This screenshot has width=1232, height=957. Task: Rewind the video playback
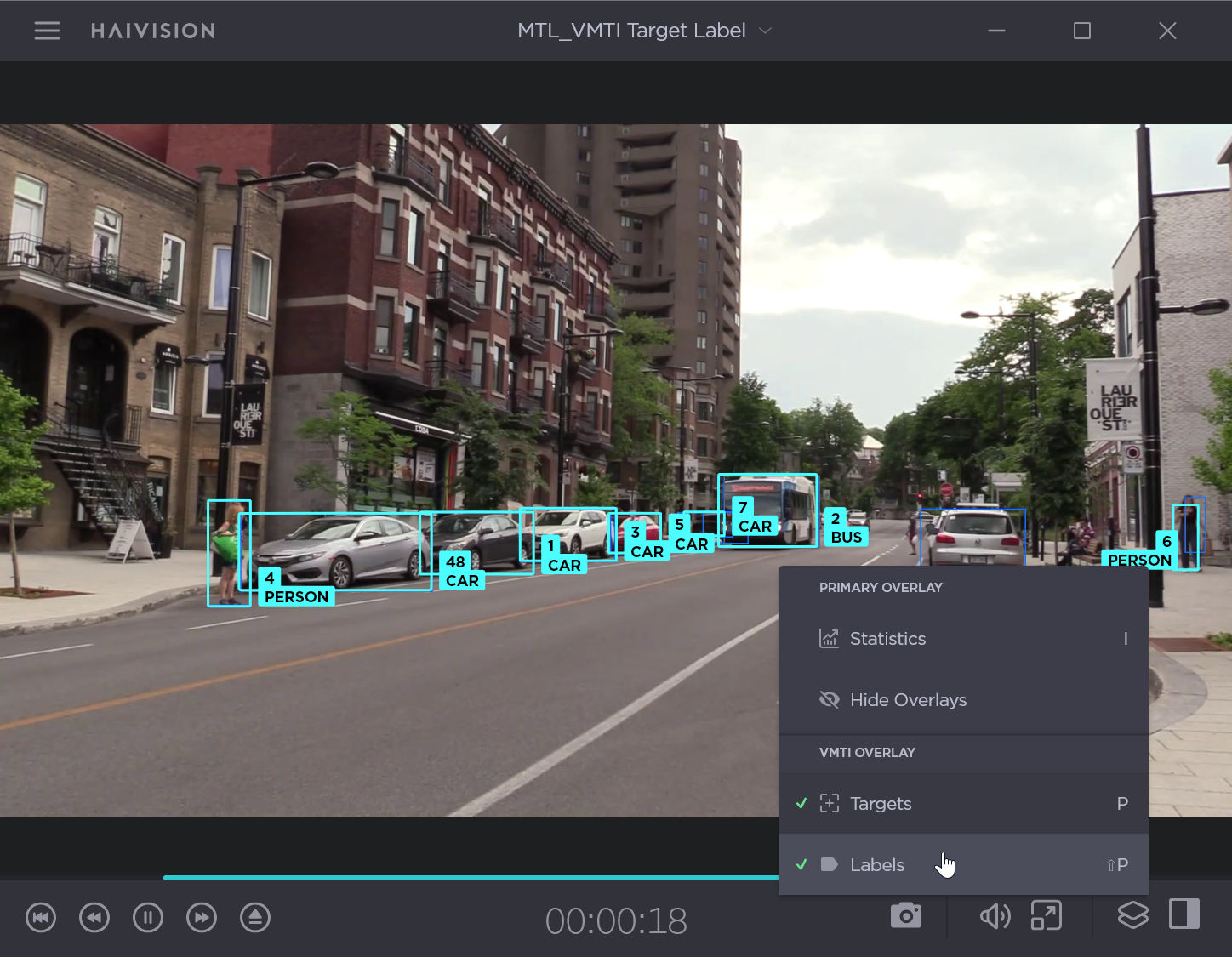94,918
